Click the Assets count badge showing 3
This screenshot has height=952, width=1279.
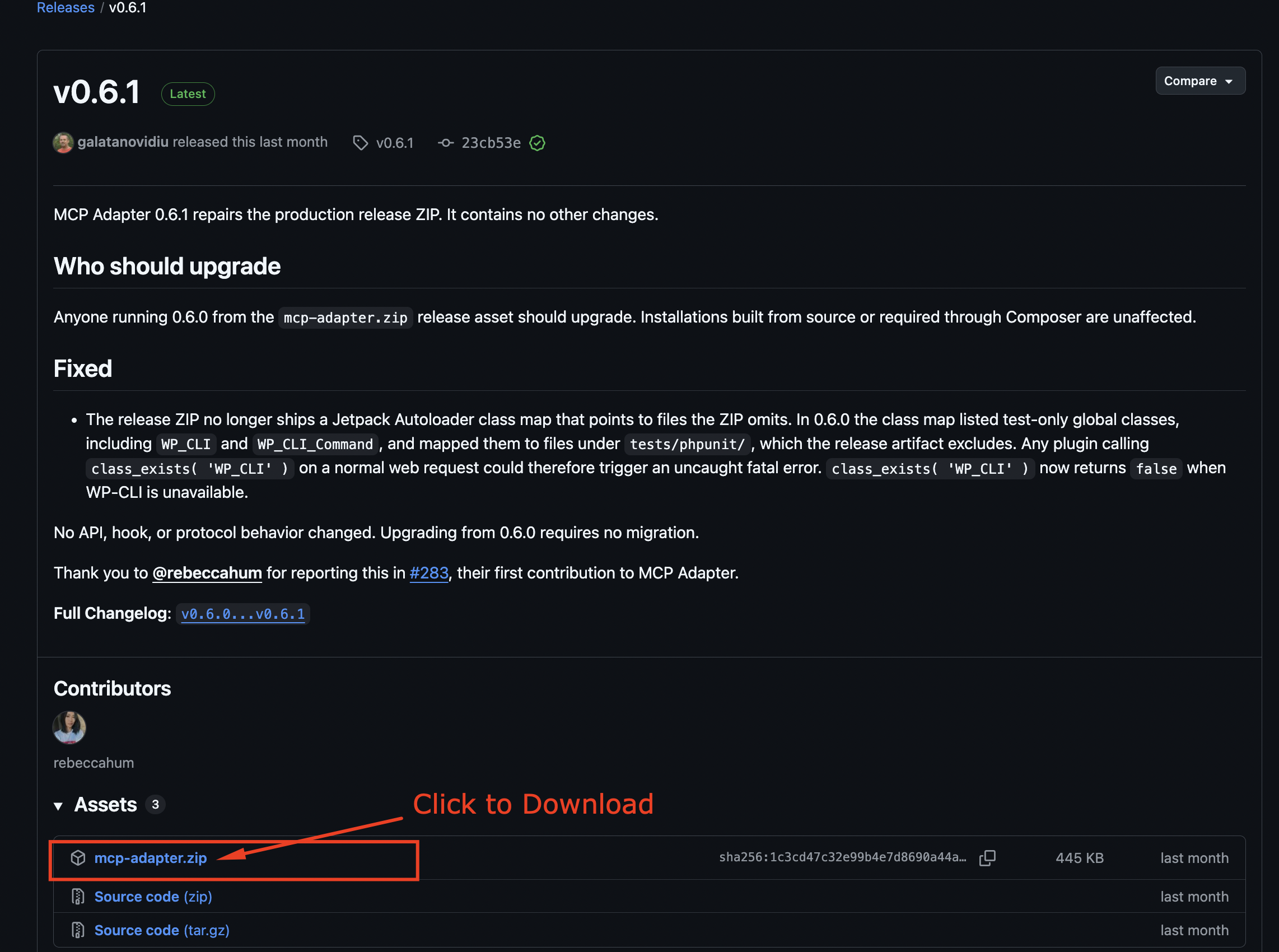pos(155,805)
